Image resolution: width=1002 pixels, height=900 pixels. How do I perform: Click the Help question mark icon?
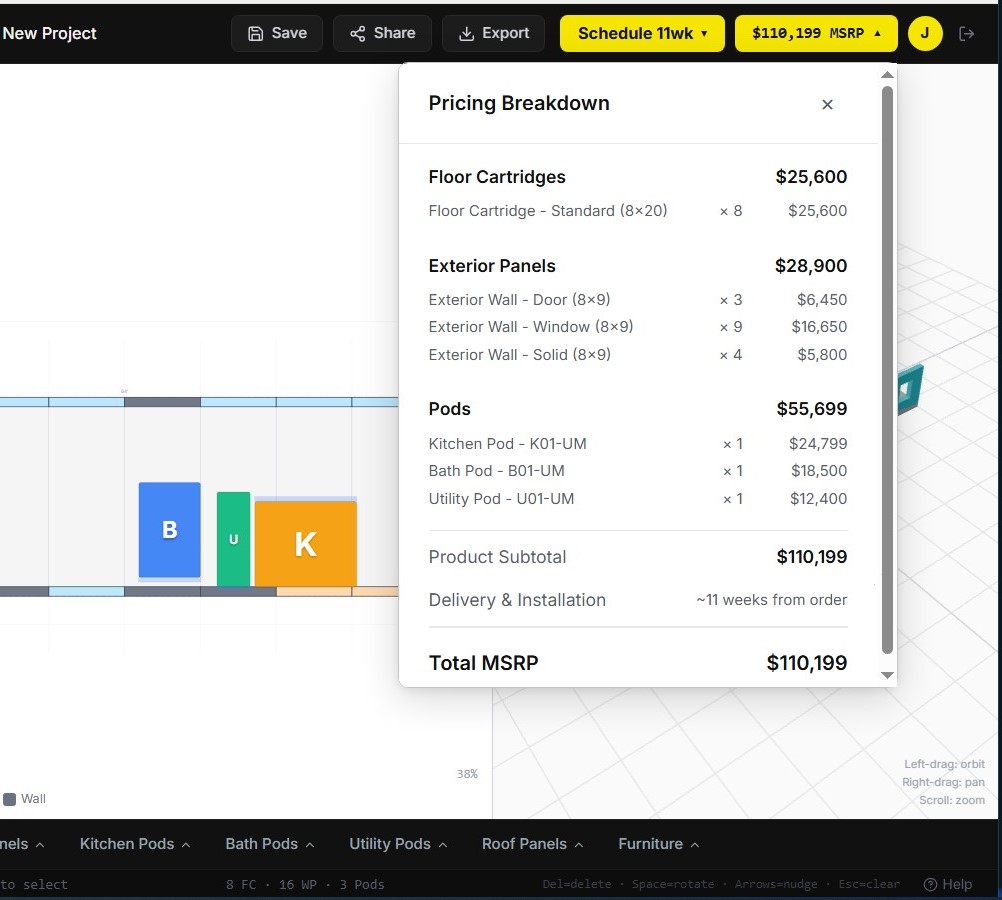pyautogui.click(x=930, y=884)
